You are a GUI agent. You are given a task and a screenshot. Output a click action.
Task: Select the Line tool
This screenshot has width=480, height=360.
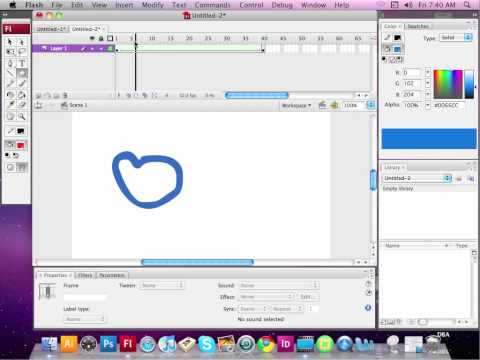(x=10, y=73)
